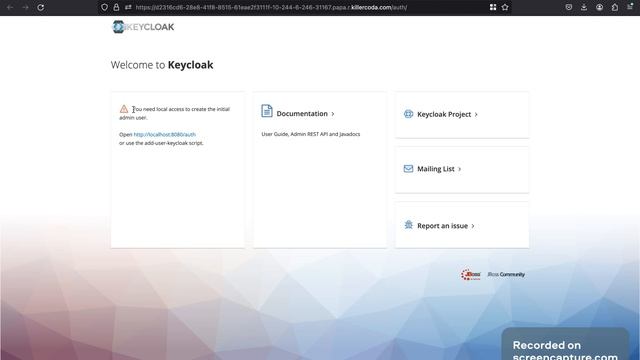This screenshot has width=640, height=360.
Task: Open the Mailing List link
Action: (x=436, y=169)
